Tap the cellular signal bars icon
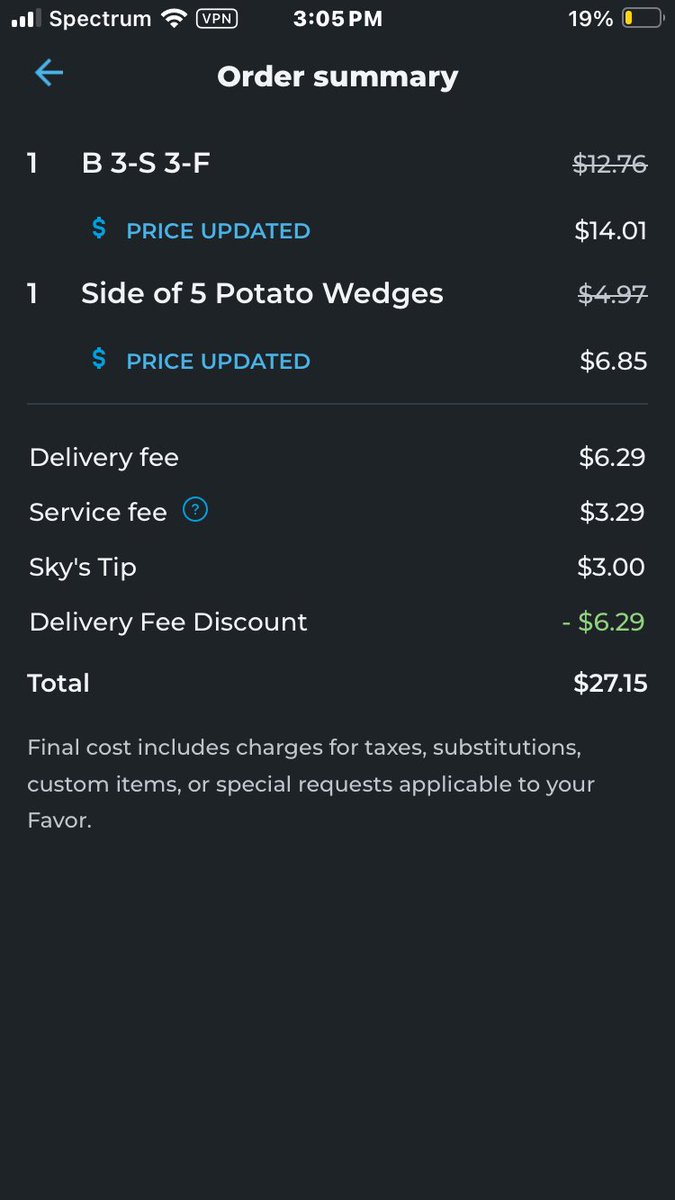Screen dimensions: 675x1200 point(25,19)
